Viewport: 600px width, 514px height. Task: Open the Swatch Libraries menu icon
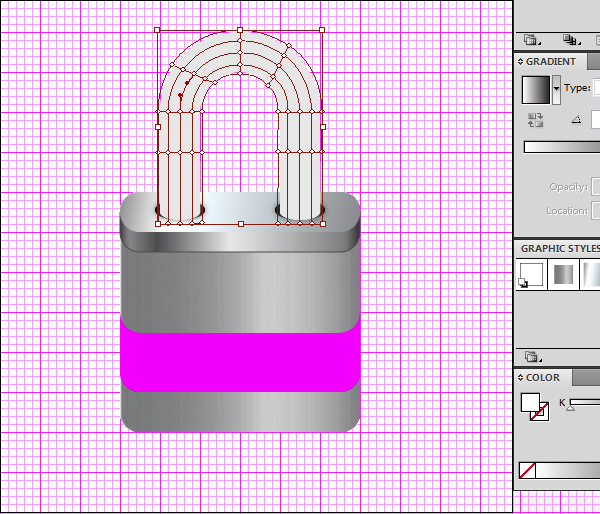point(531,40)
